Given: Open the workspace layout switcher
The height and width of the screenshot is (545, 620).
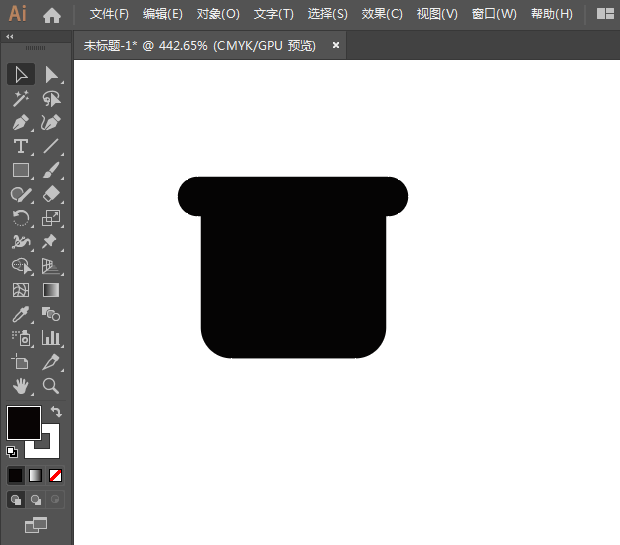Looking at the screenshot, I should (605, 14).
